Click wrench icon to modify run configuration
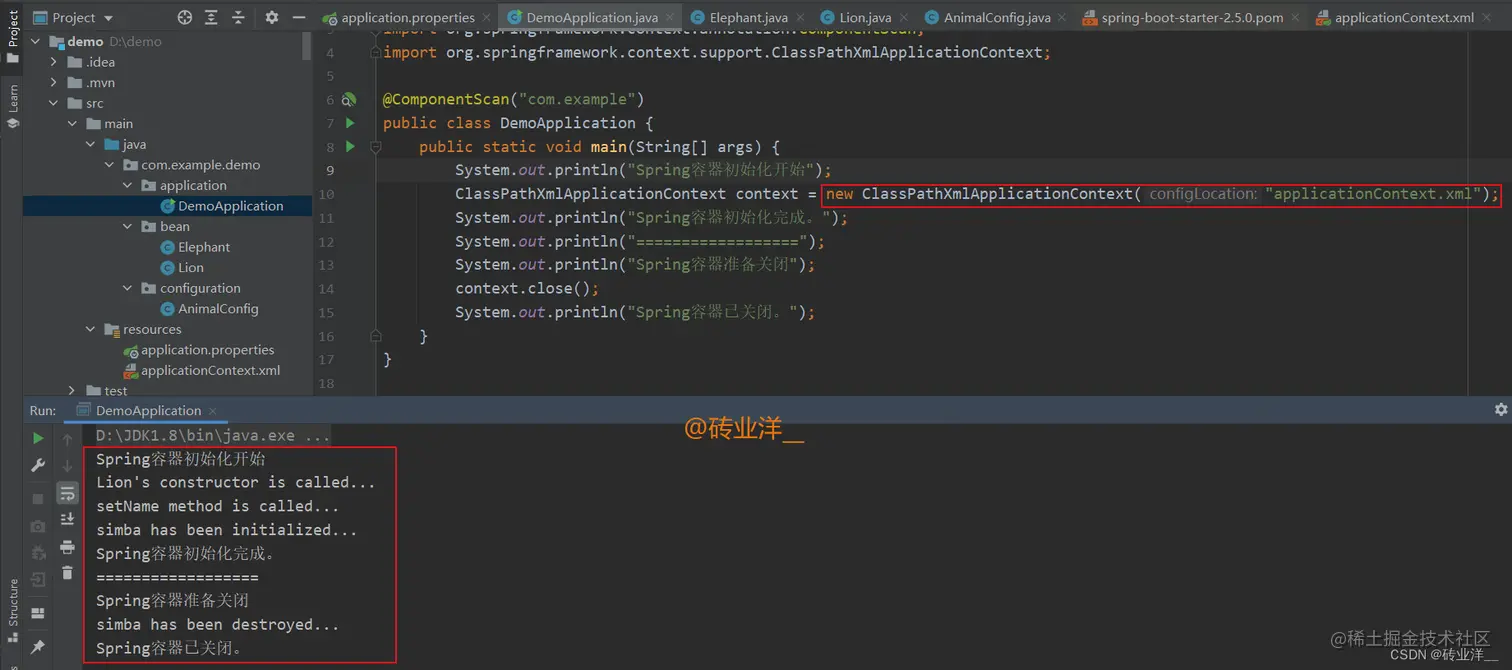Viewport: 1512px width, 670px height. tap(38, 465)
